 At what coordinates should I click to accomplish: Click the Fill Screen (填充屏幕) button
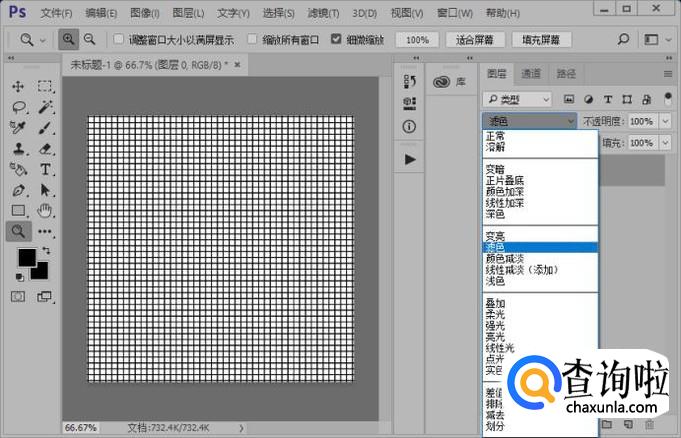pyautogui.click(x=541, y=40)
